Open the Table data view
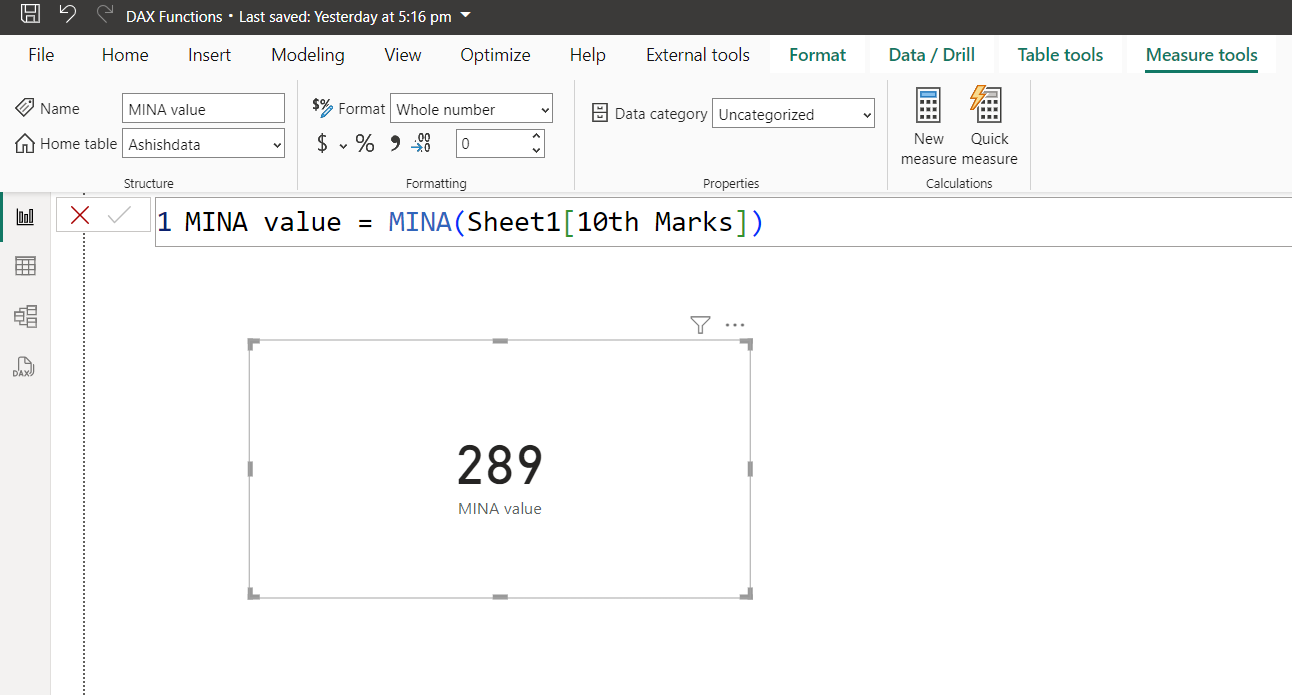The image size is (1292, 695). [24, 265]
